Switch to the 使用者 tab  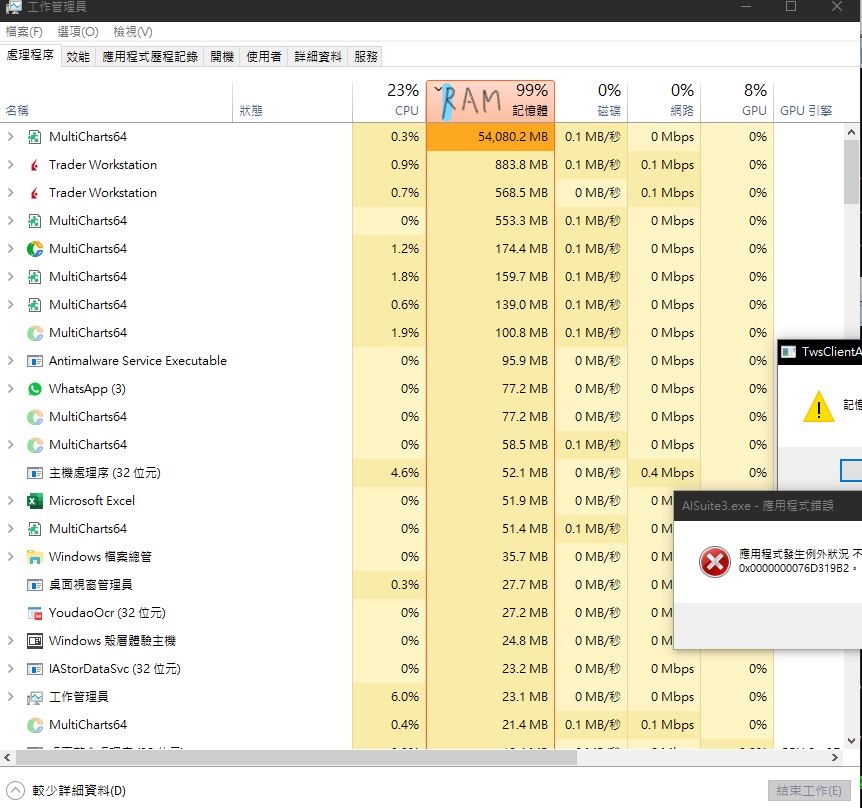pyautogui.click(x=264, y=57)
